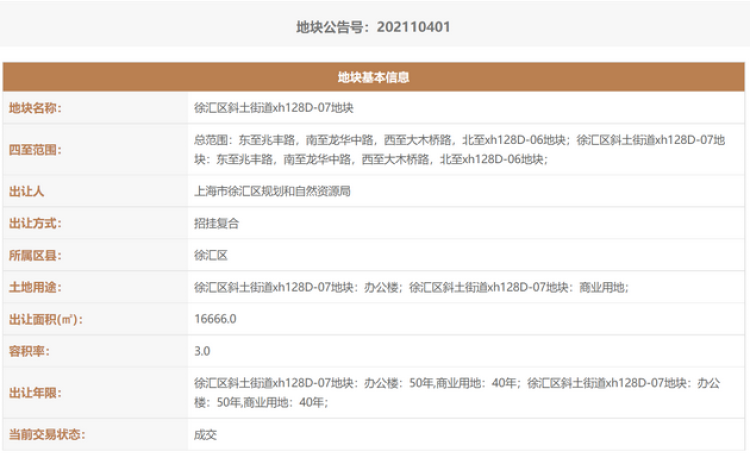The height and width of the screenshot is (464, 750).
Task: Click the 出让人 row label
Action: (x=29, y=191)
